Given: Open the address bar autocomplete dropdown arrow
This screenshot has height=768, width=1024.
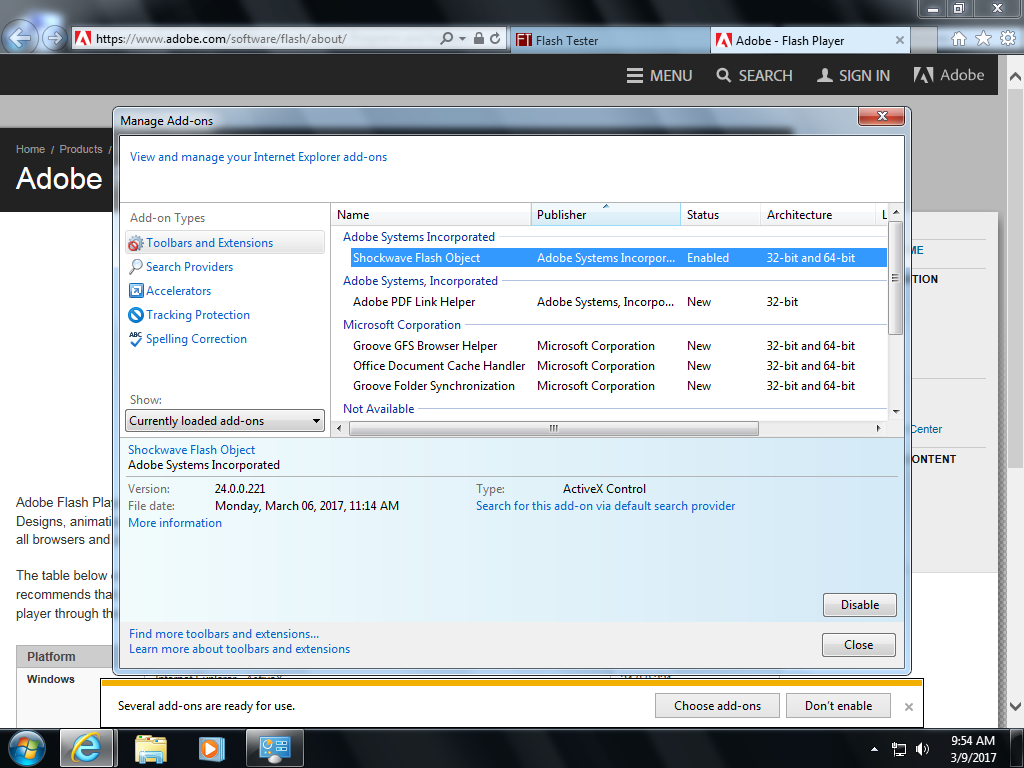Looking at the screenshot, I should 462,39.
